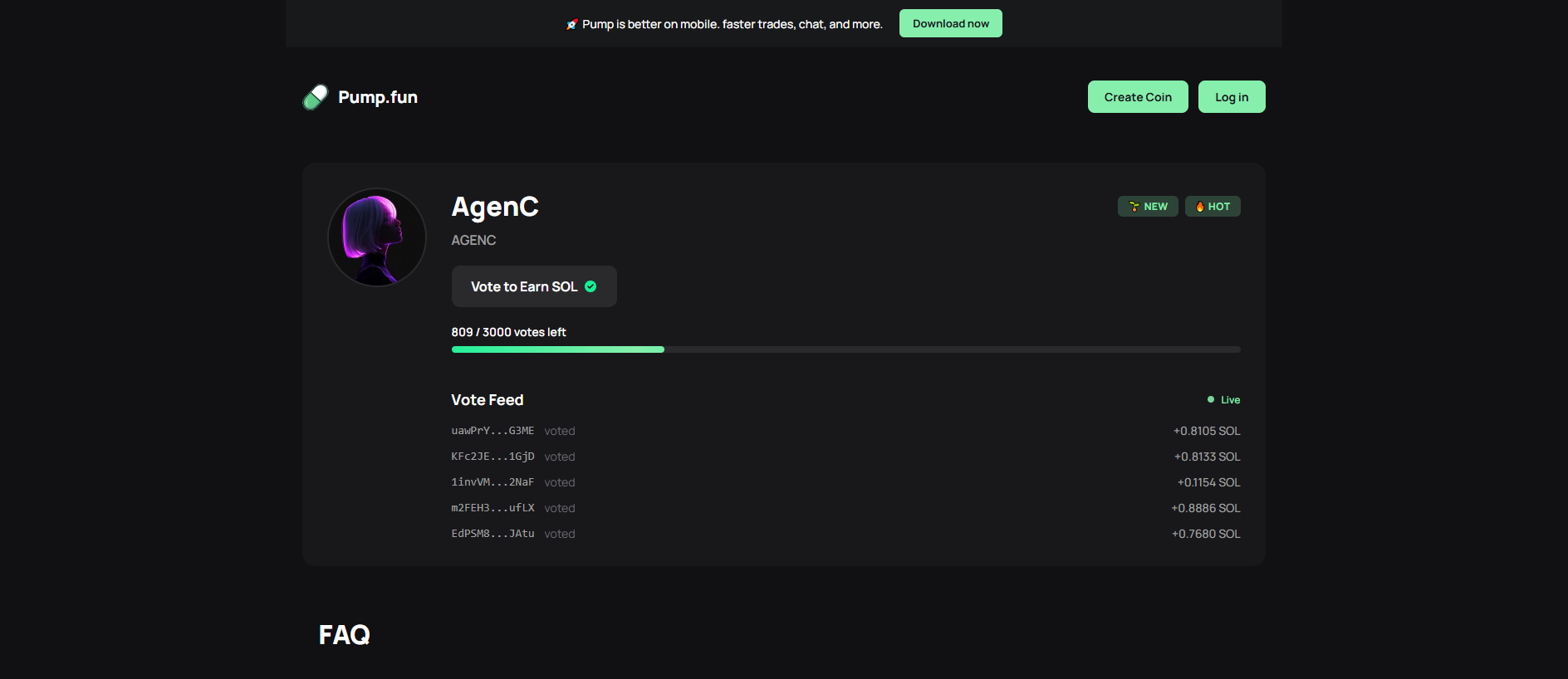Click the HOT flame badge
The height and width of the screenshot is (679, 1568).
pyautogui.click(x=1213, y=207)
